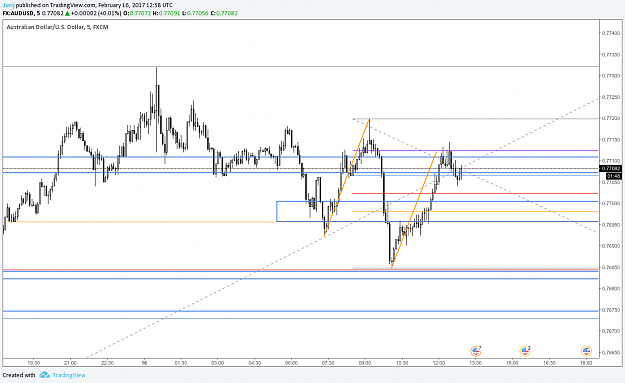The image size is (625, 383).
Task: Click the 'Created with' footer text
Action: (19, 375)
